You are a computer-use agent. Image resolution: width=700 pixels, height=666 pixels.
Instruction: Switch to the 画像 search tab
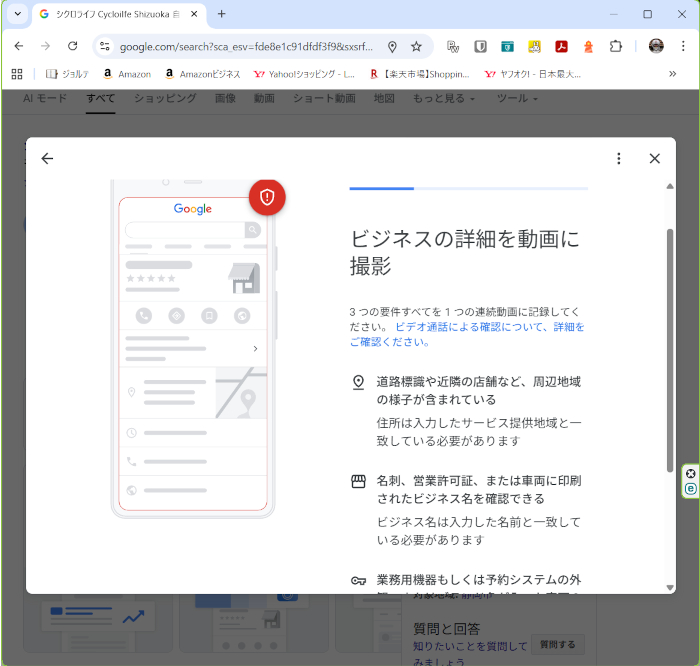(225, 99)
